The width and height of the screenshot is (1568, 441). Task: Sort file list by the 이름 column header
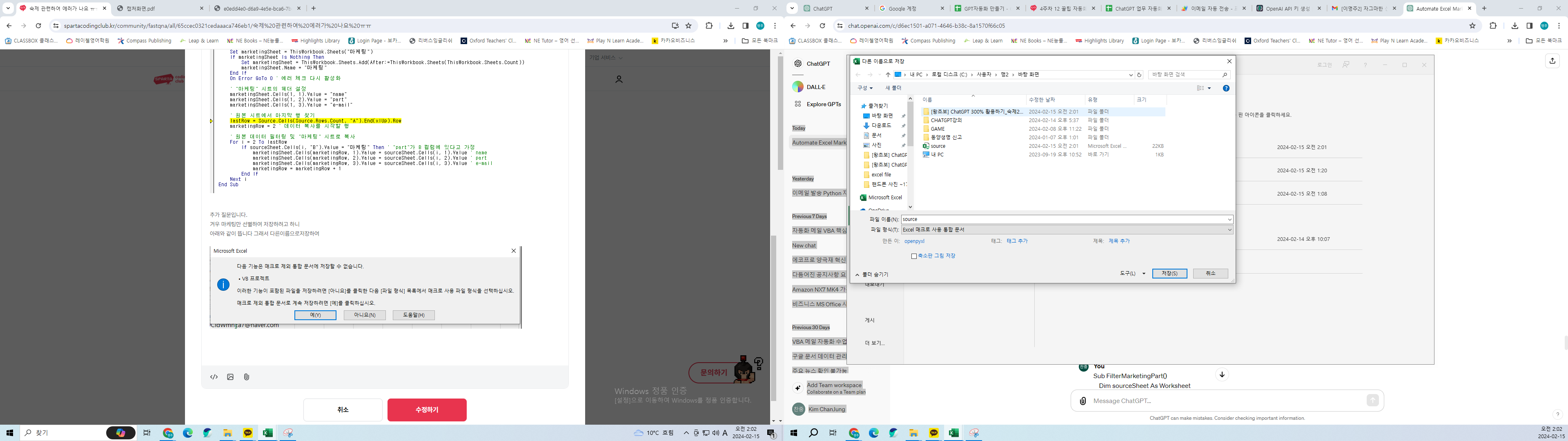[x=973, y=100]
